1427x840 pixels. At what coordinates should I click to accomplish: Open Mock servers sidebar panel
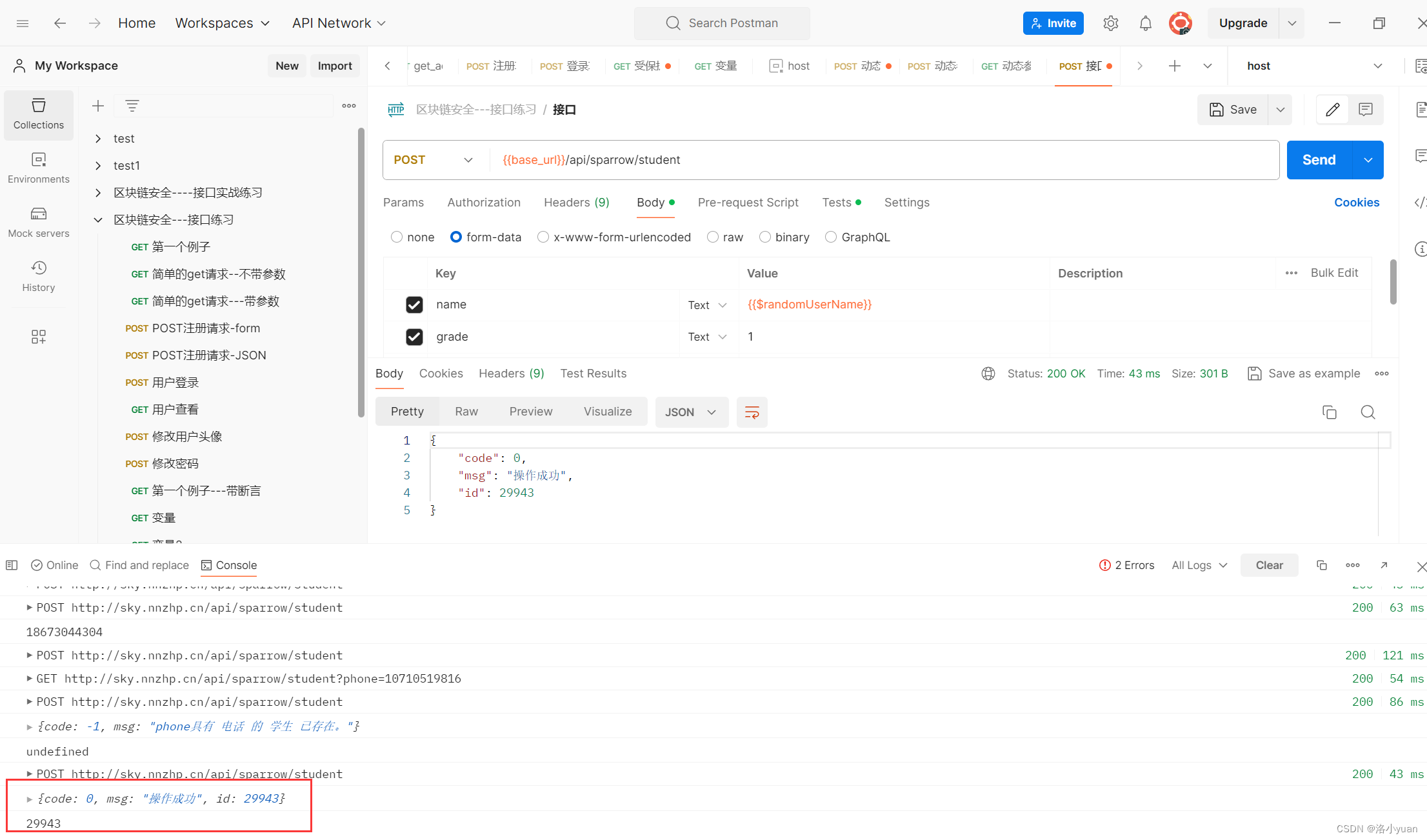coord(39,222)
